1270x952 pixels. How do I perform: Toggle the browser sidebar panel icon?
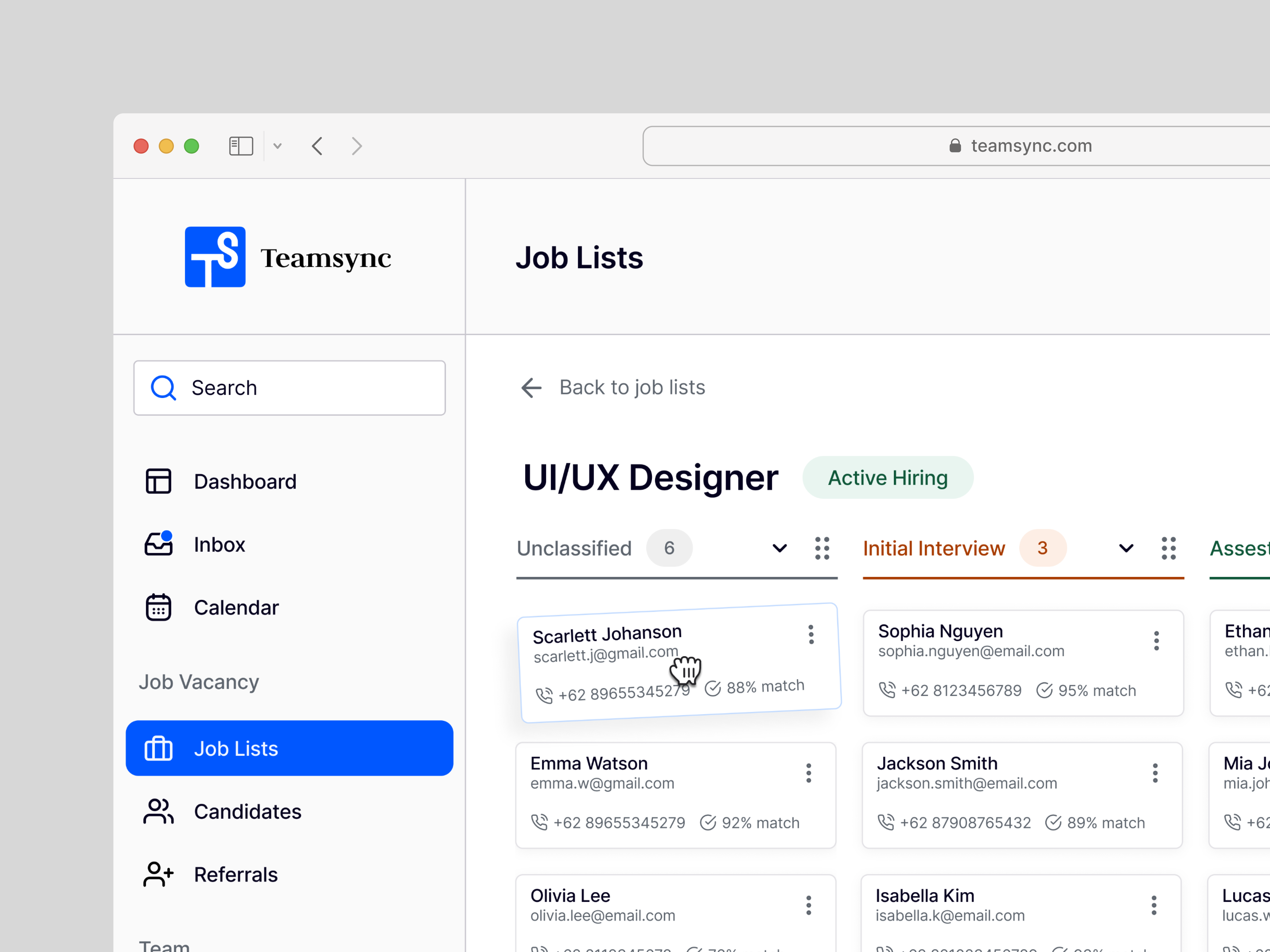tap(241, 146)
